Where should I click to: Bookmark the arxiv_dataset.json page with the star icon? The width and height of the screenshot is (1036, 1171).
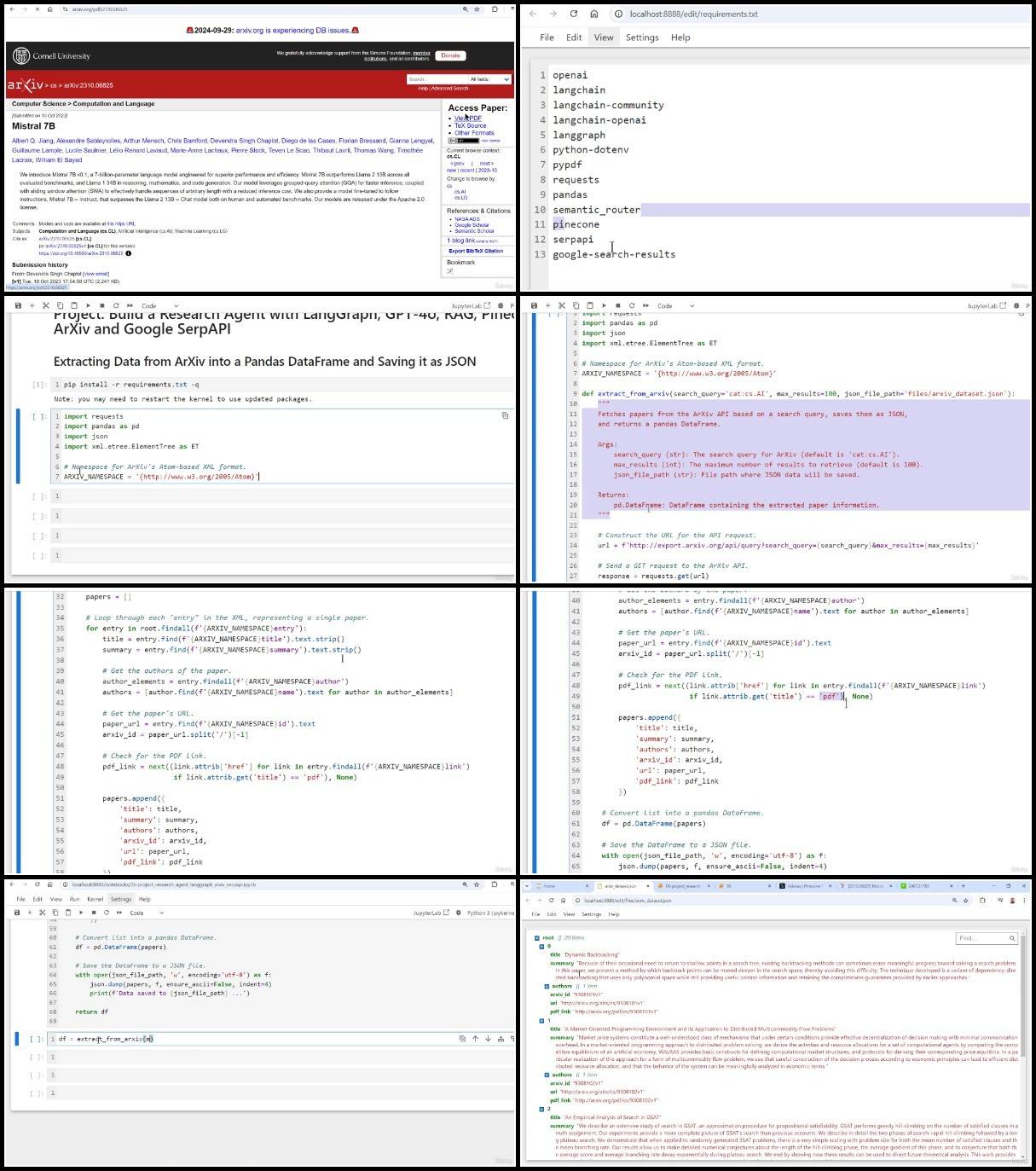pyautogui.click(x=965, y=900)
